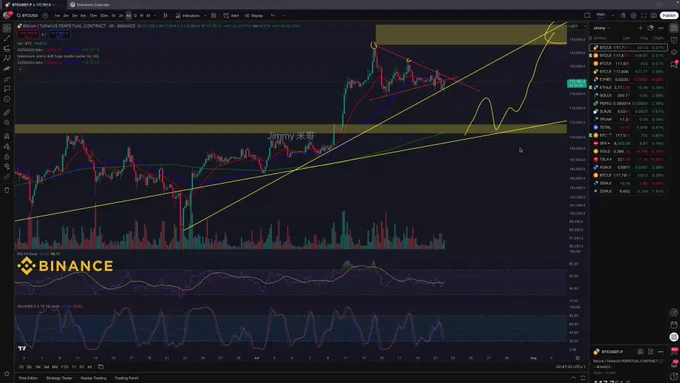Select the zoom in tool in left sidebar
The width and height of the screenshot is (680, 383).
click(x=7, y=123)
